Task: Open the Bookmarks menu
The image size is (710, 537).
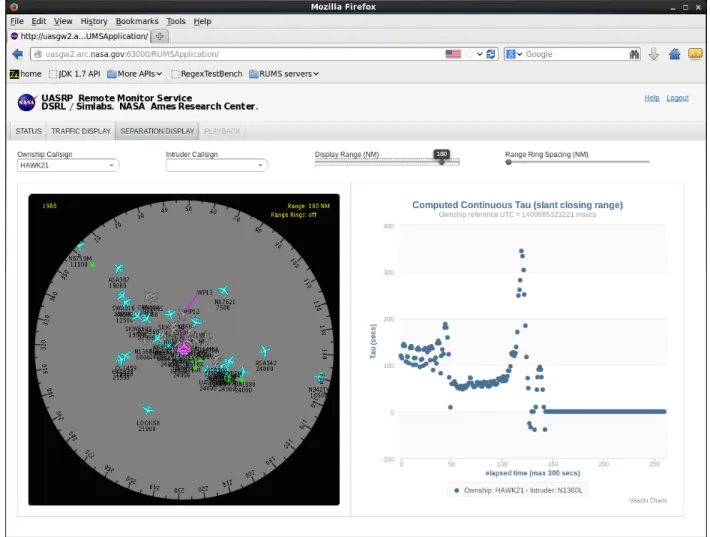Action: click(137, 21)
